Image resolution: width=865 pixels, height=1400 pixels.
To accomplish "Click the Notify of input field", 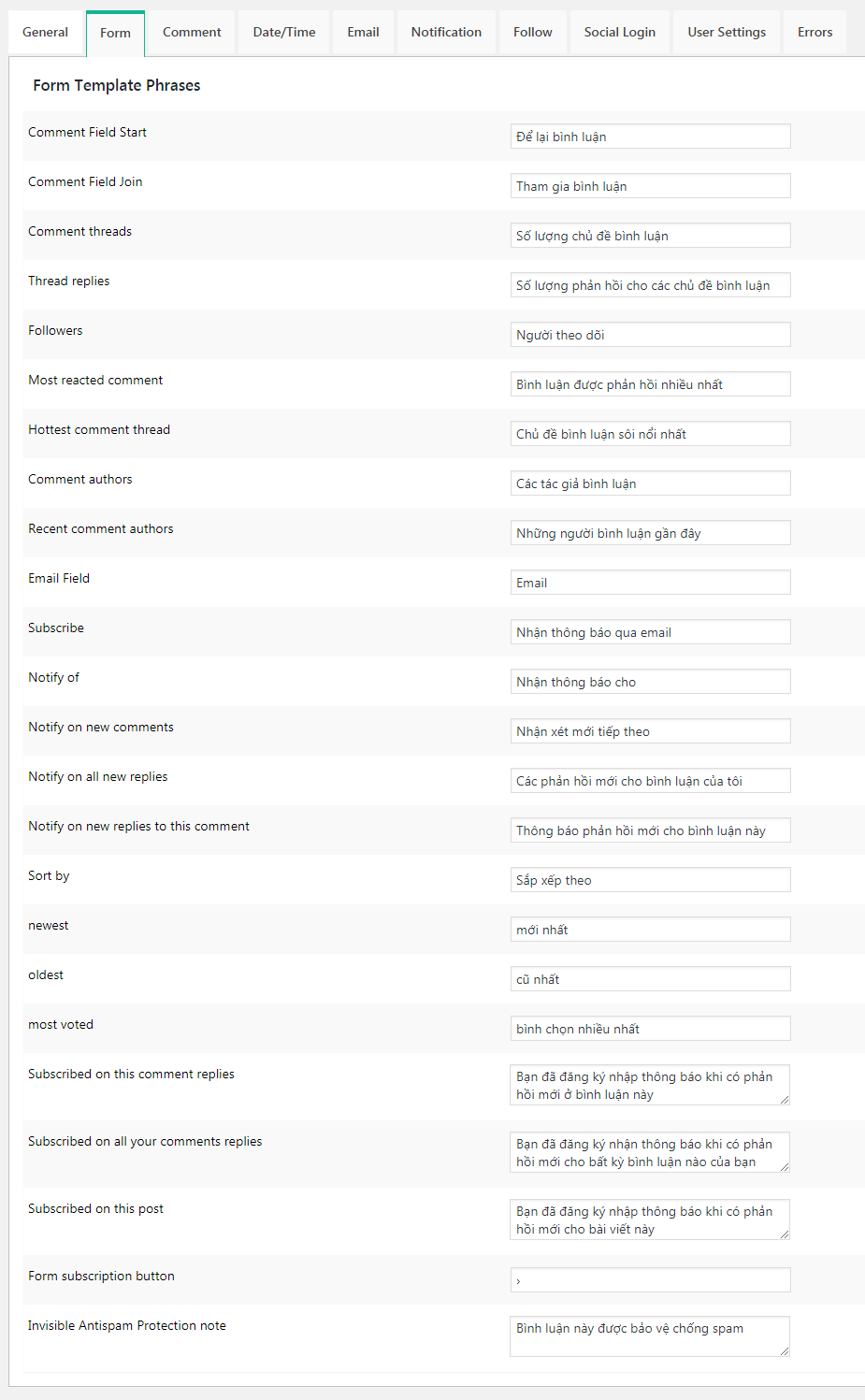I will pyautogui.click(x=650, y=682).
